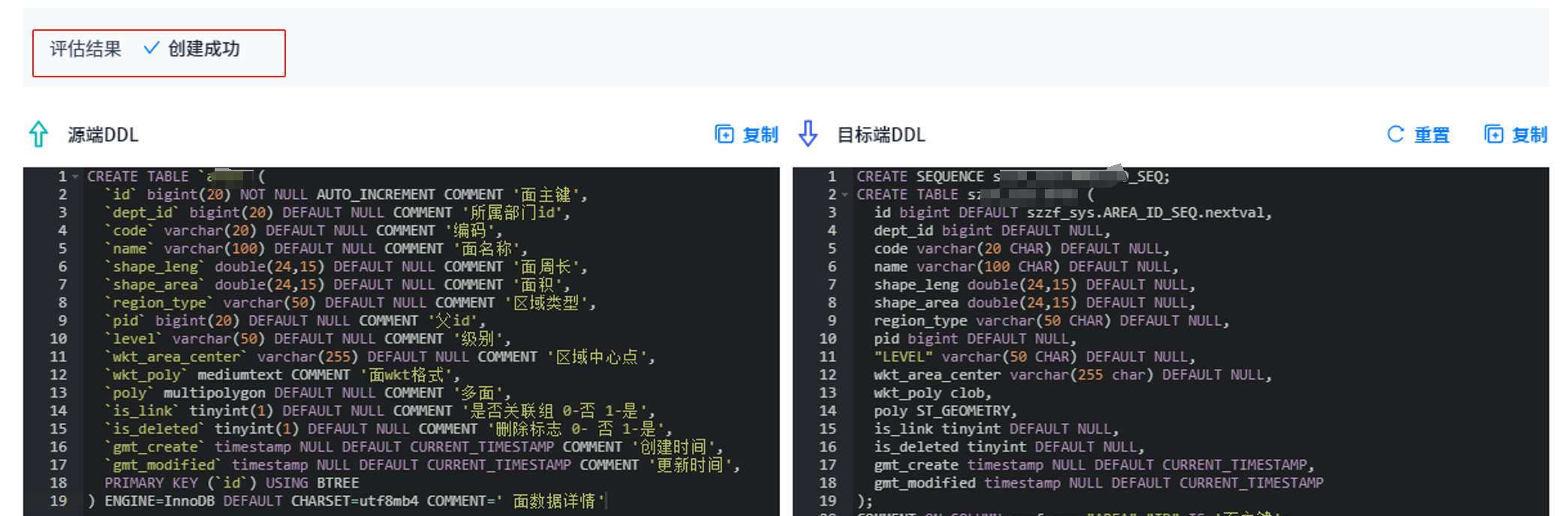Click source line with `is_deleted` tinyint(1)
Viewport: 1568px width, 516px height.
tap(387, 429)
